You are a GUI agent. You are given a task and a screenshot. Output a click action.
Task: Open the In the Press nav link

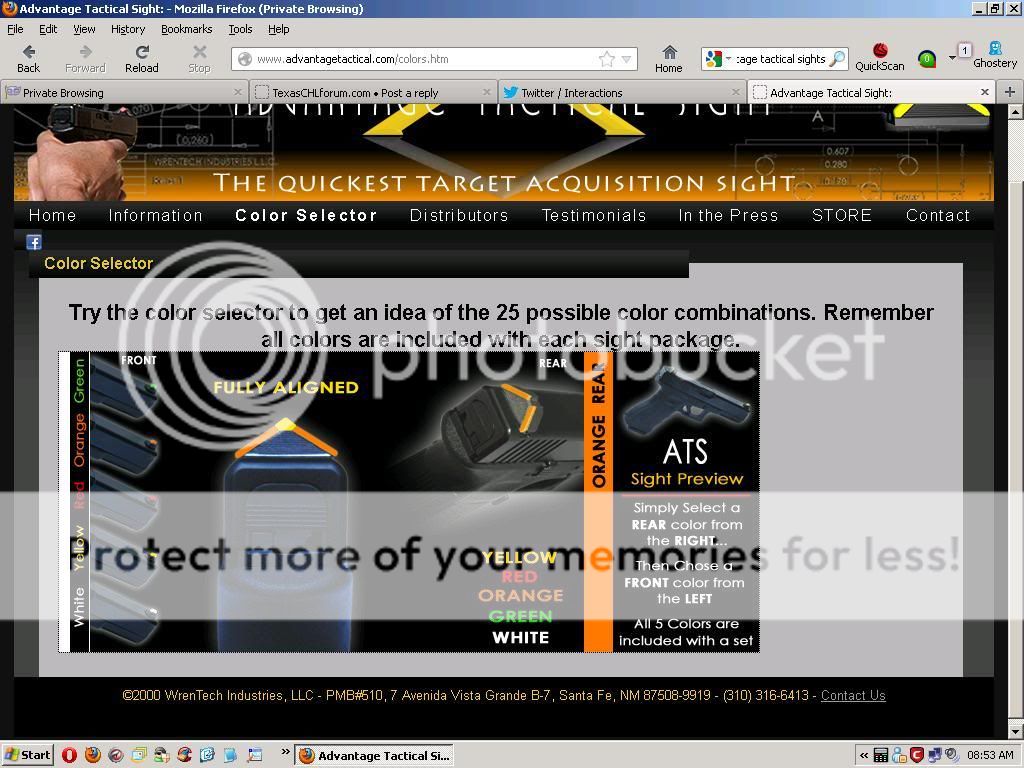tap(728, 216)
